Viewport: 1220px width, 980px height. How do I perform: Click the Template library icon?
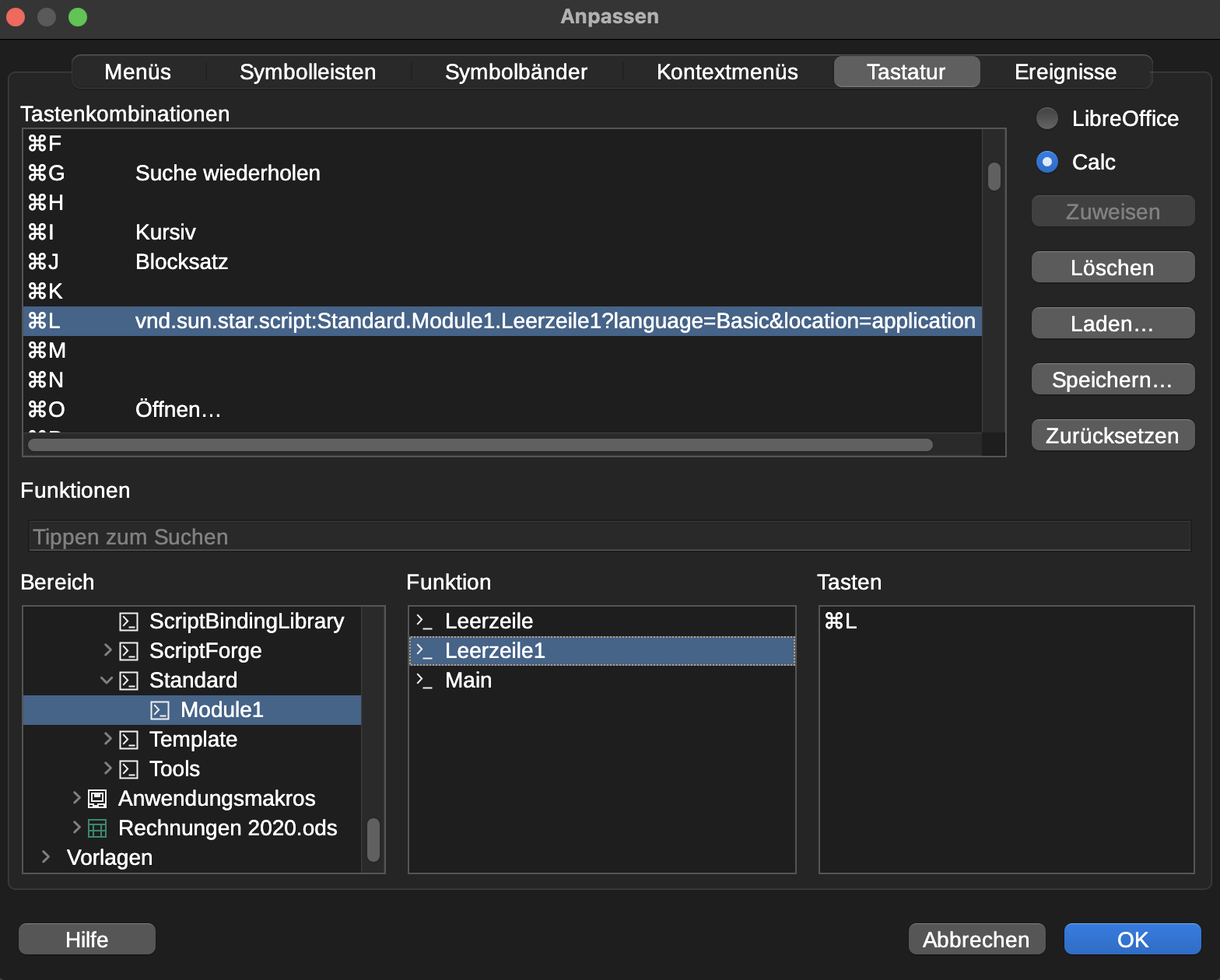pyautogui.click(x=128, y=740)
